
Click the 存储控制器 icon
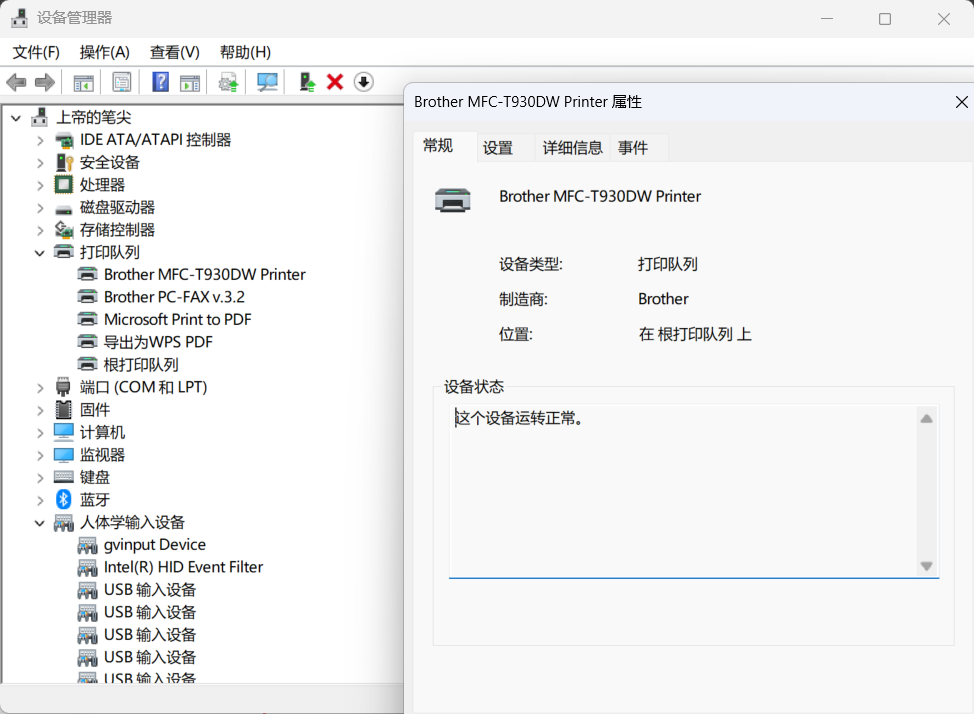(x=64, y=230)
